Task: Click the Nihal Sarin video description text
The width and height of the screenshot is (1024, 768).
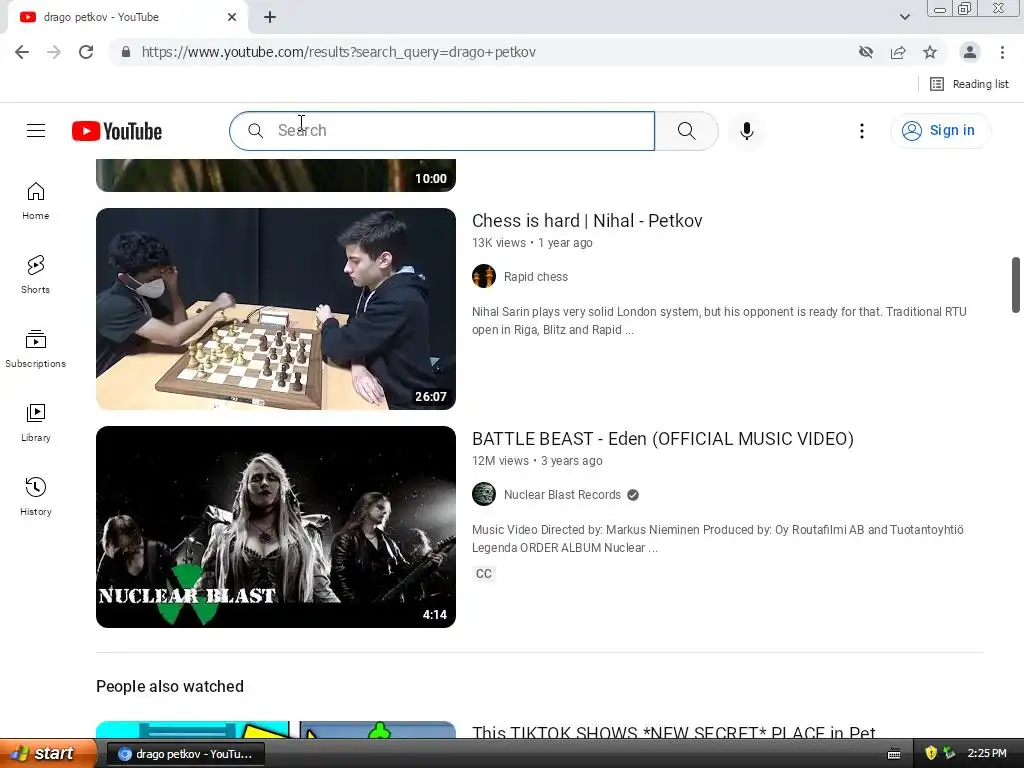Action: point(719,321)
